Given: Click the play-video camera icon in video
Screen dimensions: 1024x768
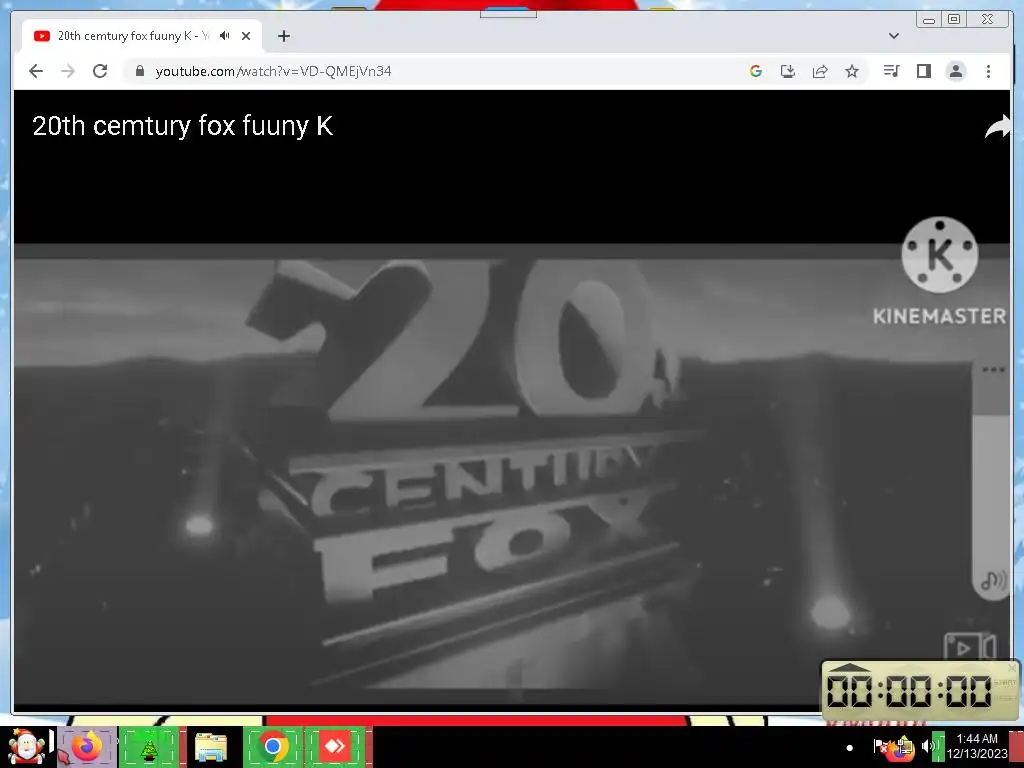Looking at the screenshot, I should (x=970, y=648).
